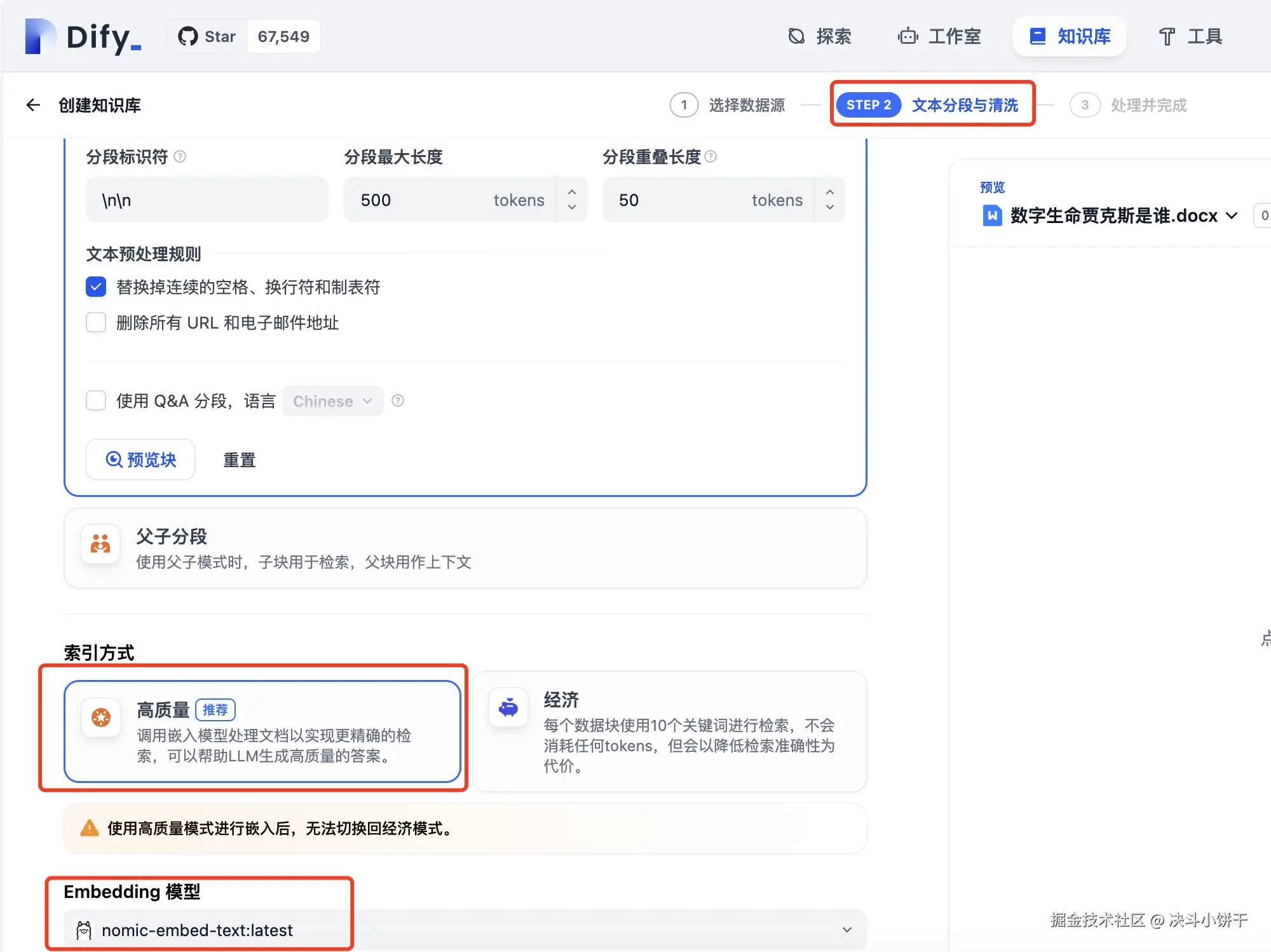The image size is (1271, 952).
Task: Click help icon beside 分段标识符
Action: coord(180,156)
